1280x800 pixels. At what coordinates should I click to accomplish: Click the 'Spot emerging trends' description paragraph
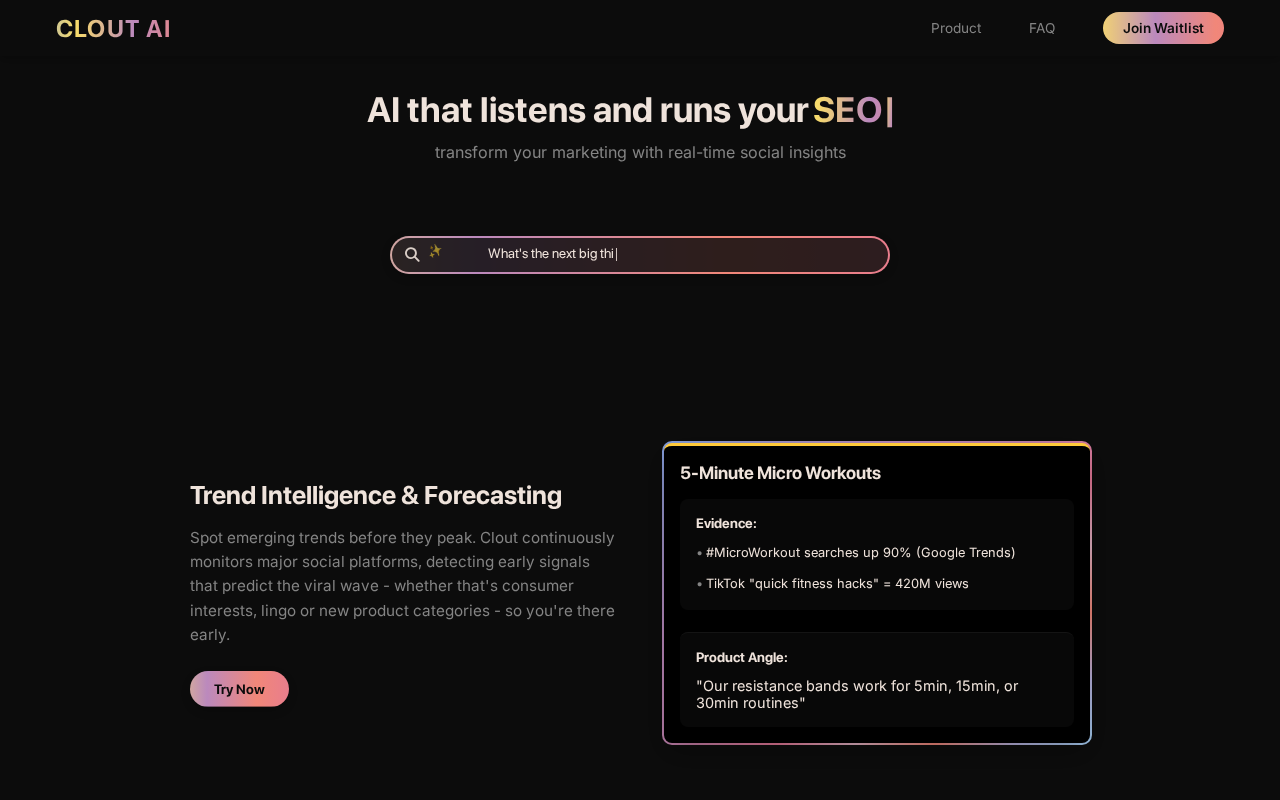(x=402, y=586)
